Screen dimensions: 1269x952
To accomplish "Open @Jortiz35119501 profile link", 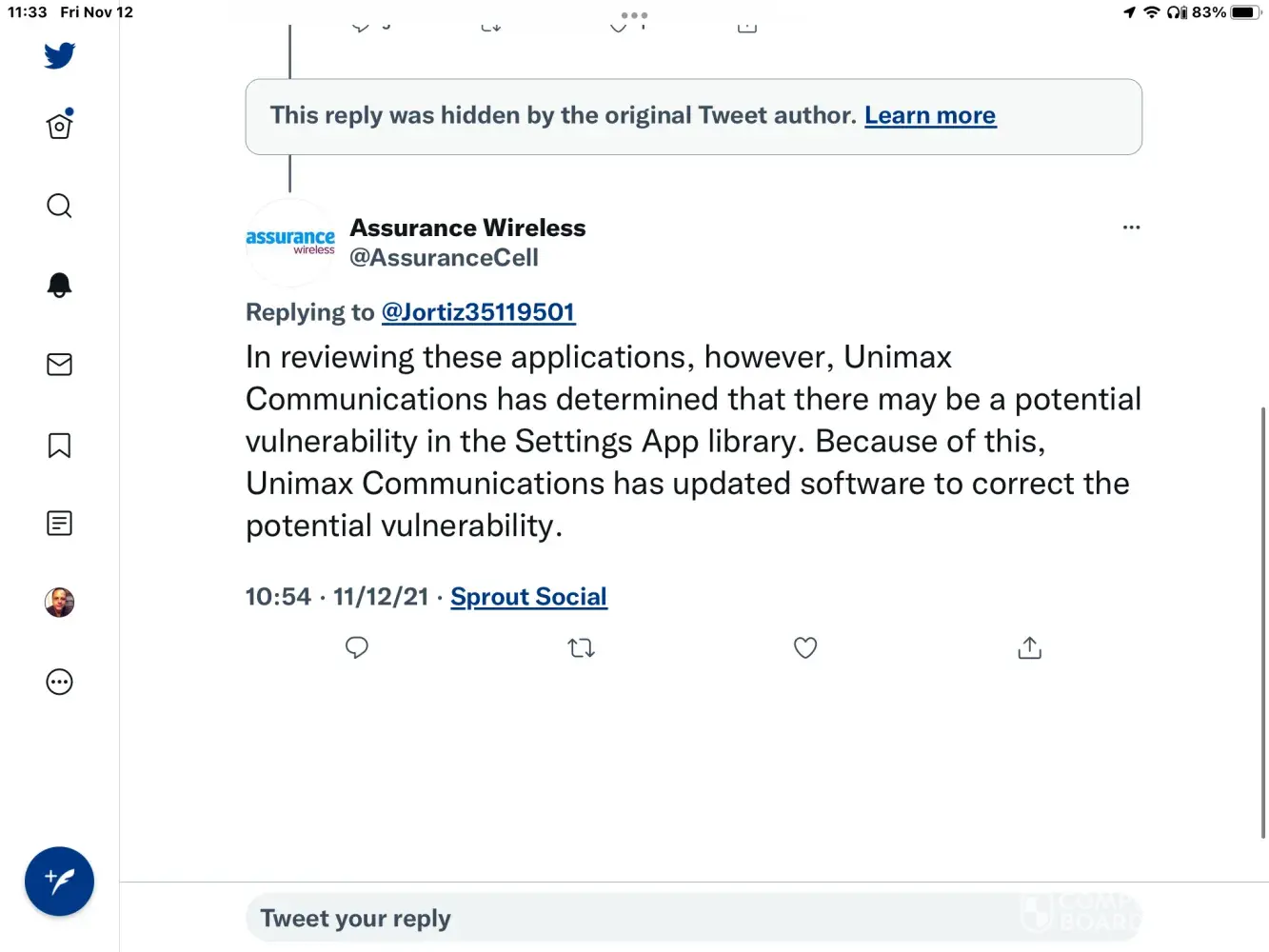I will point(478,312).
